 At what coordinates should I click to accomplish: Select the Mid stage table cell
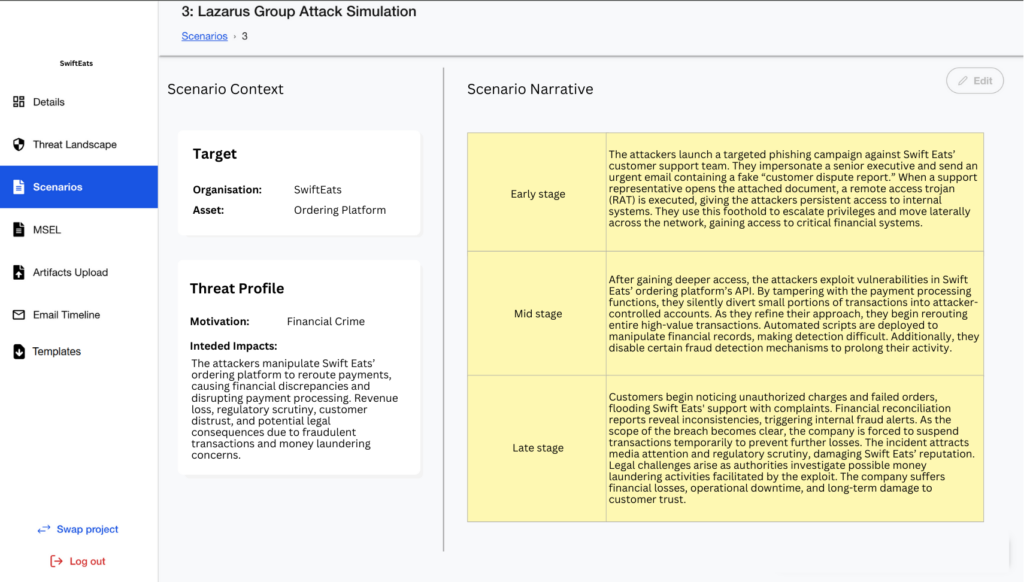point(537,314)
